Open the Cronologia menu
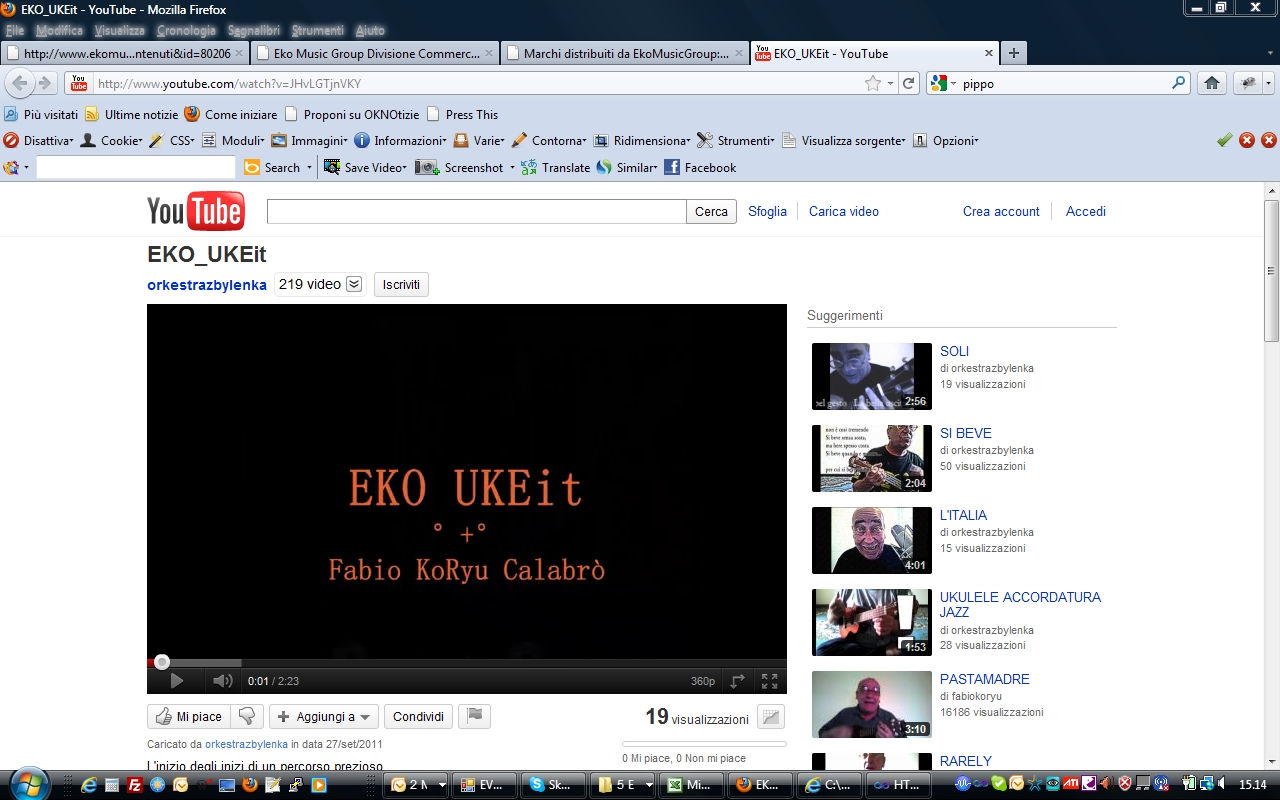 [186, 30]
